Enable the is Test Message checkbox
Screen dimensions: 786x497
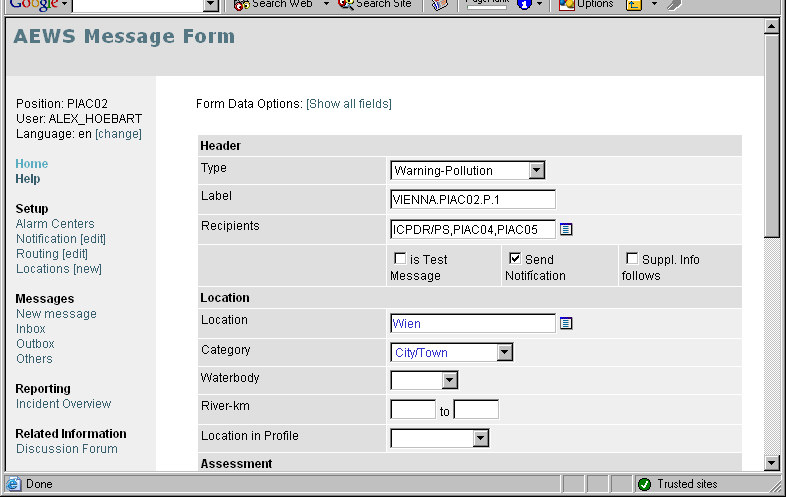click(x=400, y=259)
